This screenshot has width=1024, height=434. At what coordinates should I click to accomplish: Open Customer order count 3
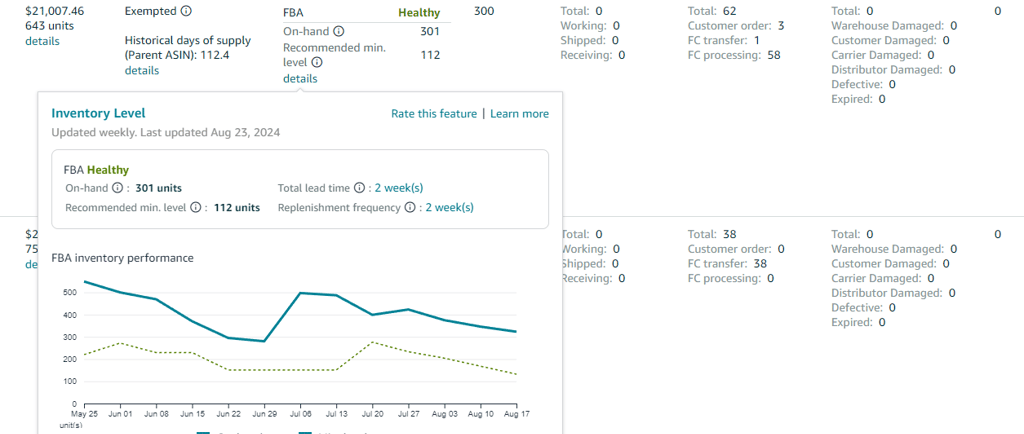tap(781, 26)
